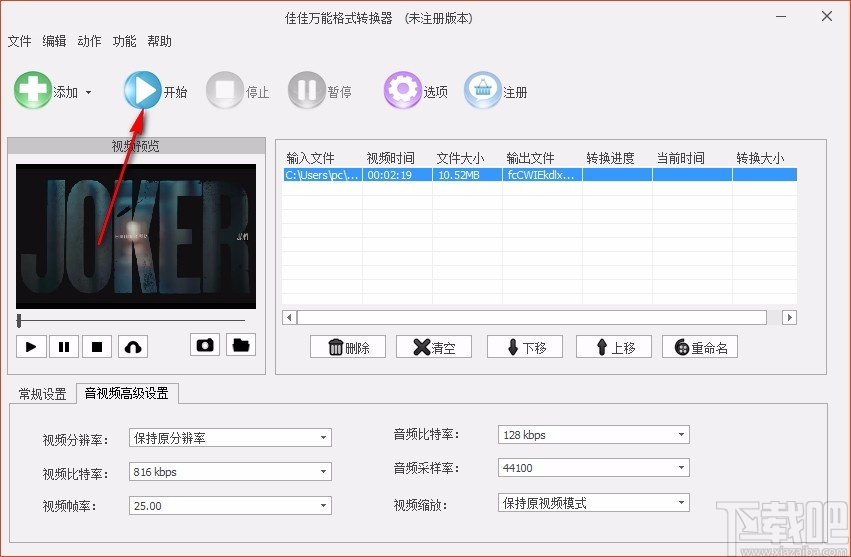
Task: Expand the audio sample rate 44100 dropdown
Action: (x=681, y=467)
